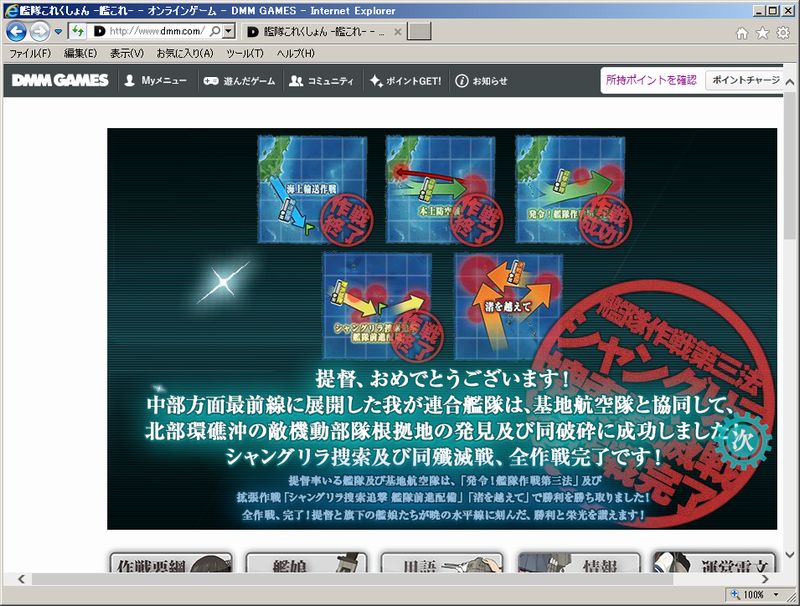The image size is (800, 606).
Task: Open the お気に入り(A) menu
Action: coord(185,53)
